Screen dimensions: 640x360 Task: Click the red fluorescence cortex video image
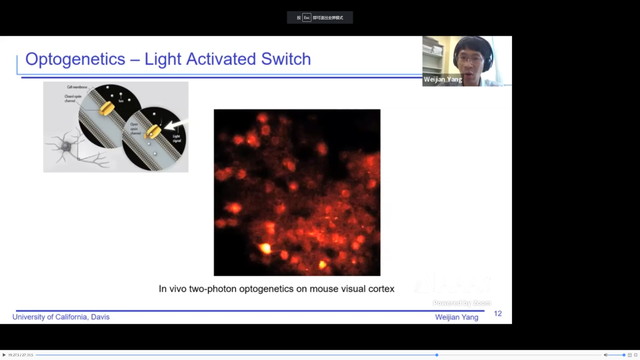pos(297,192)
